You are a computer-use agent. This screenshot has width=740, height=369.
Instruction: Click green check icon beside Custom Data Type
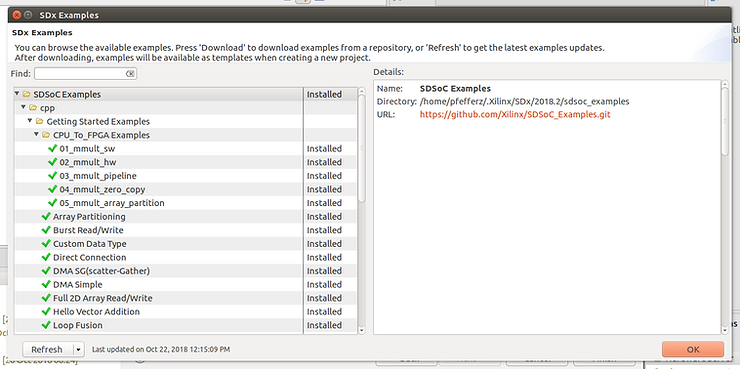(46, 244)
